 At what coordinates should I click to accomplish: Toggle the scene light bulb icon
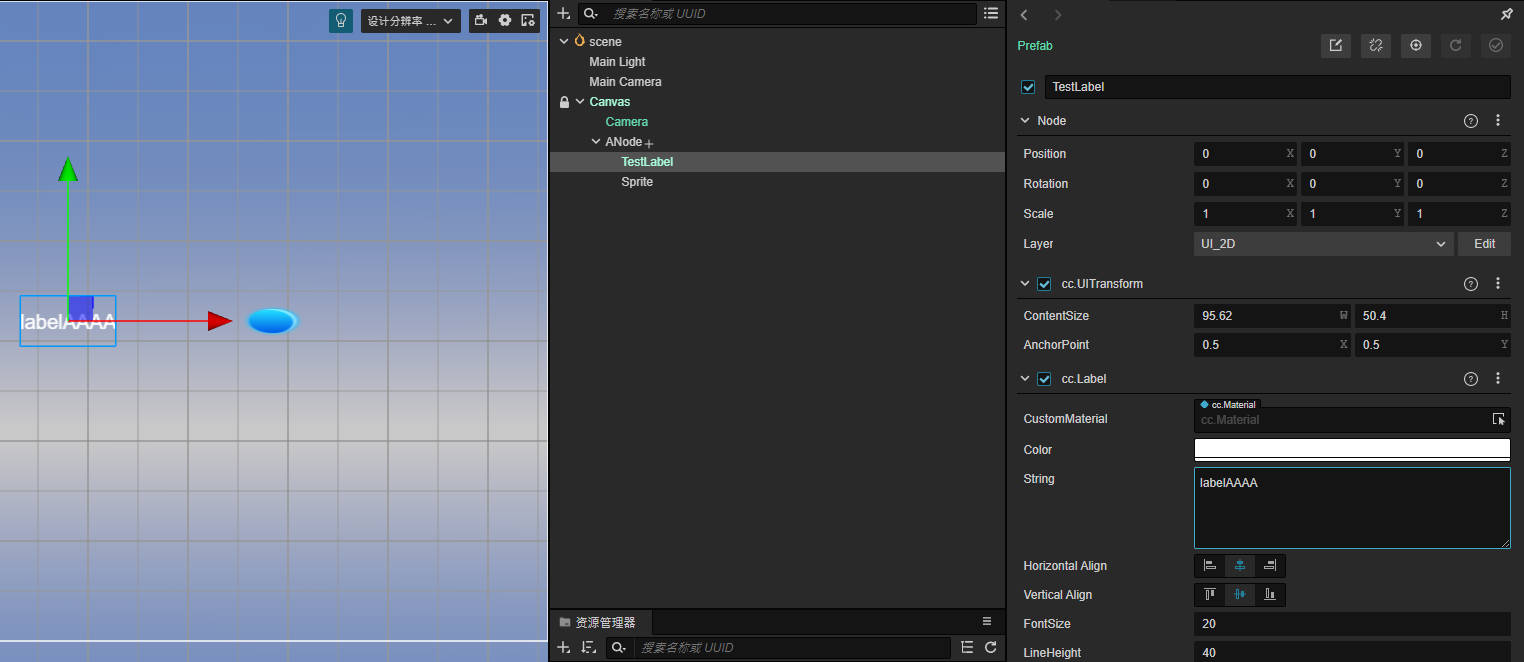341,21
